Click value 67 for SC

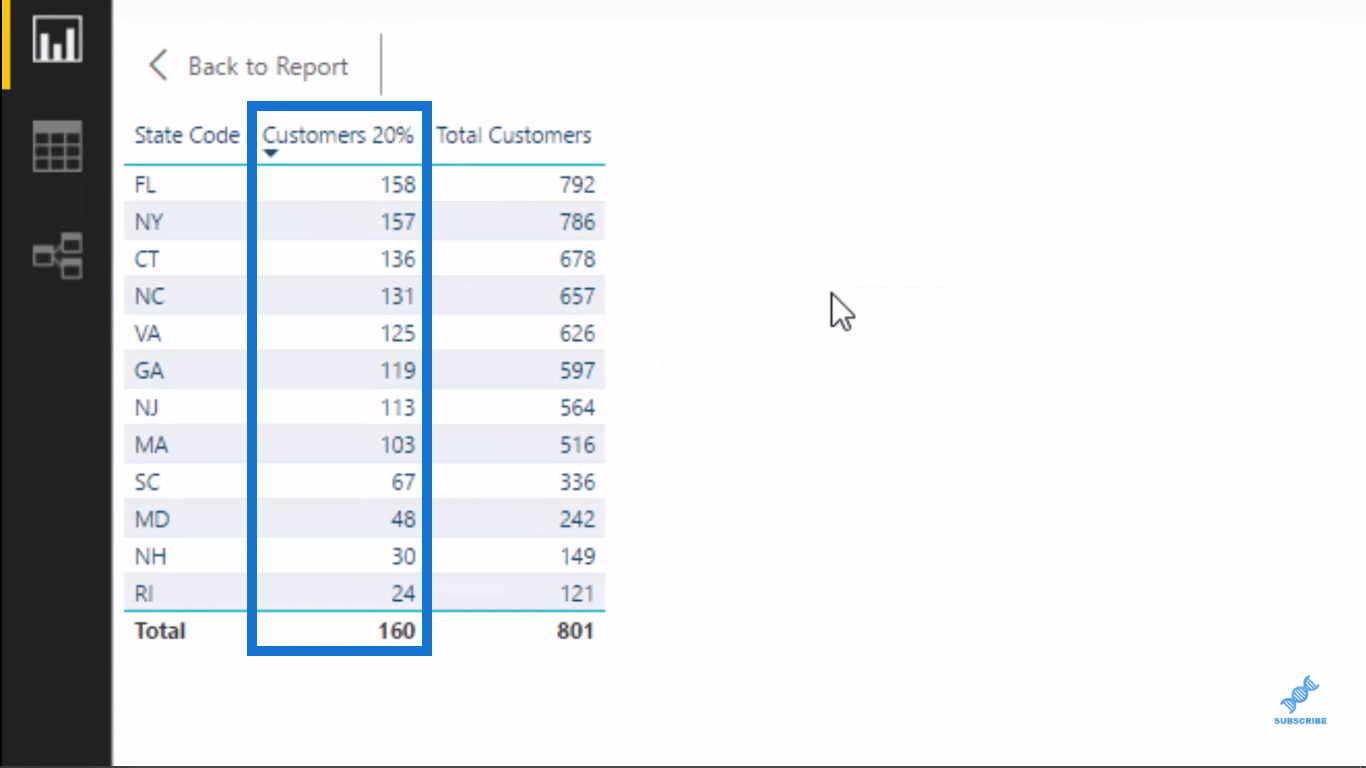pos(403,482)
